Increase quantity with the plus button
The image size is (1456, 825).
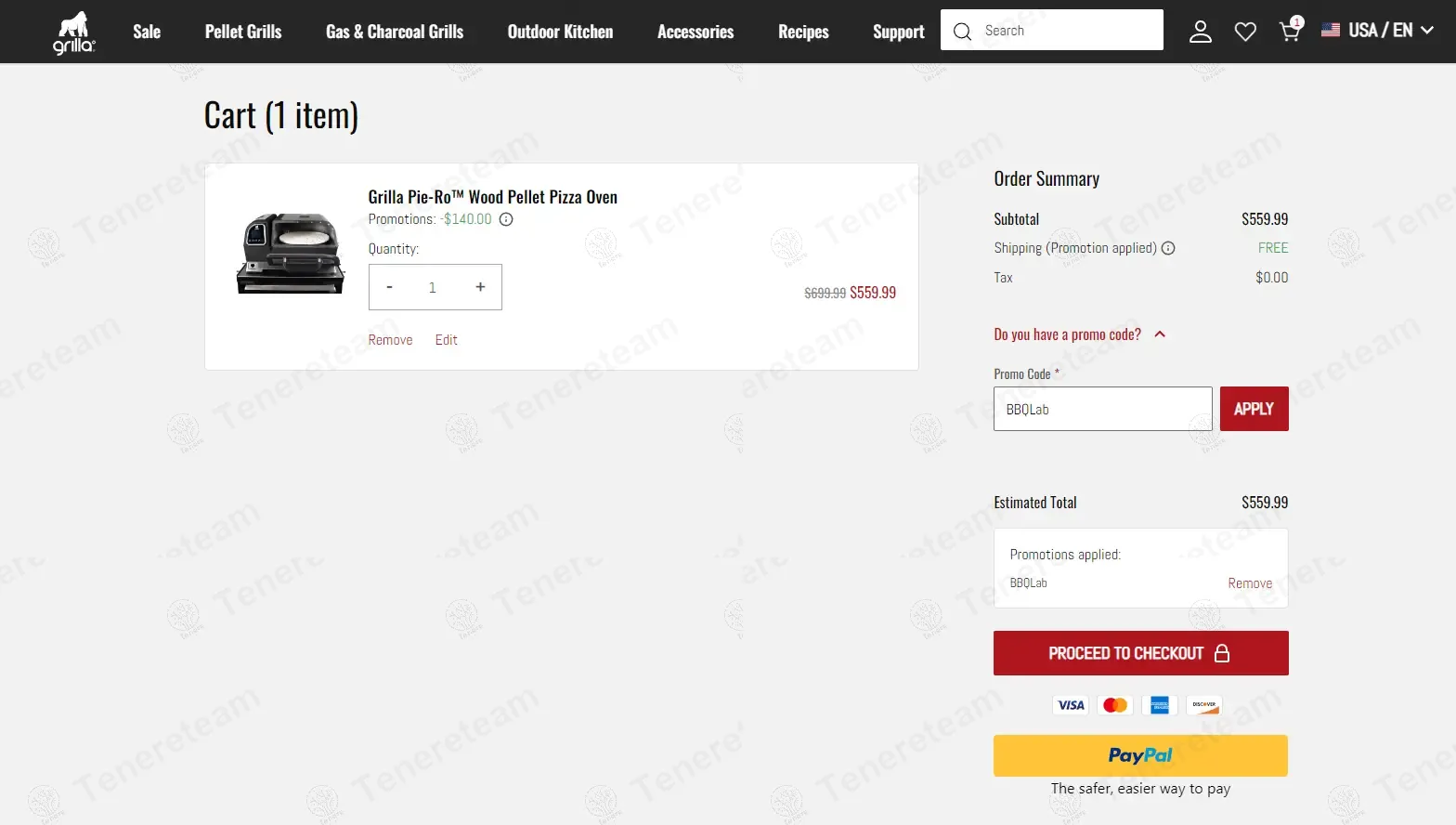[x=480, y=287]
